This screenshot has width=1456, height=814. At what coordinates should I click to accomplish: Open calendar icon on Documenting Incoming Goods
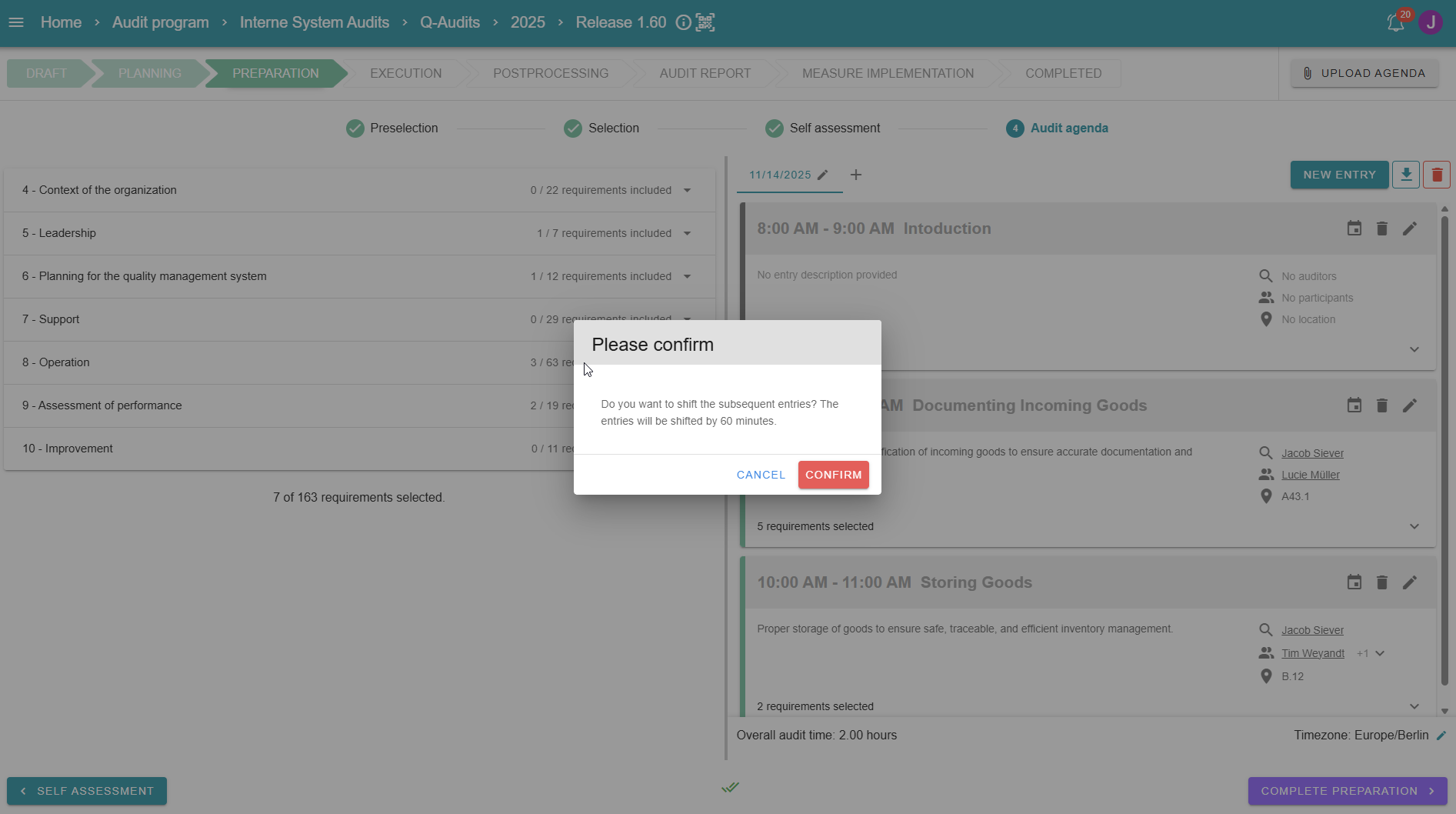[x=1354, y=405]
